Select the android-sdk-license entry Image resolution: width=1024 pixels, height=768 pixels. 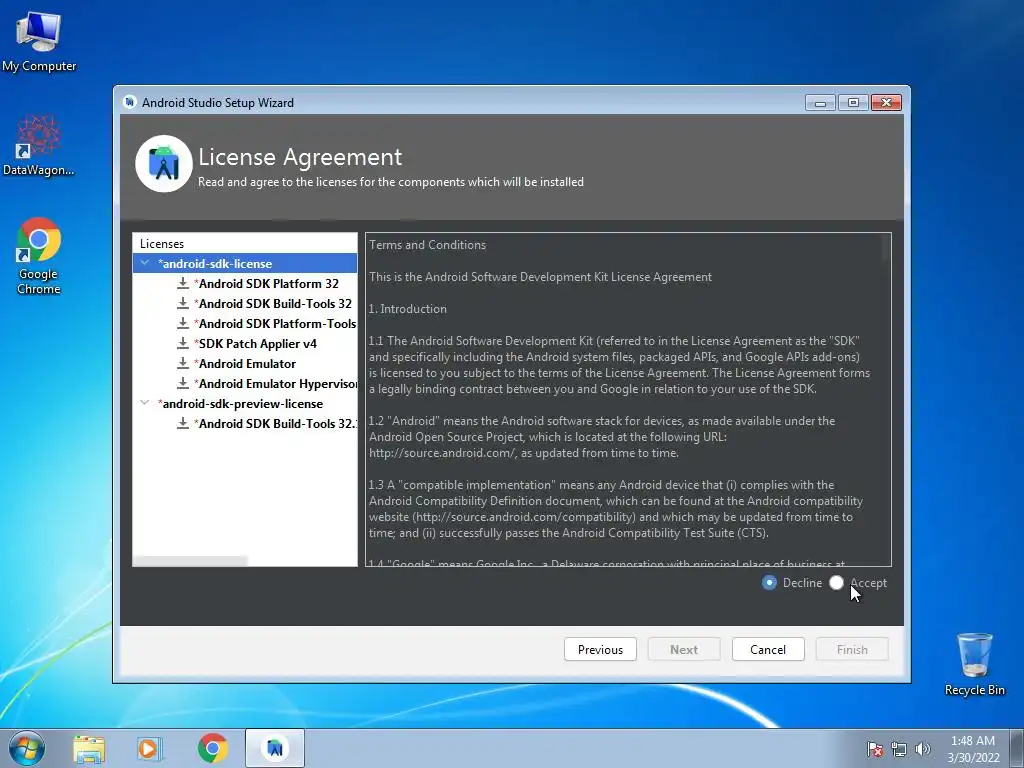click(216, 264)
